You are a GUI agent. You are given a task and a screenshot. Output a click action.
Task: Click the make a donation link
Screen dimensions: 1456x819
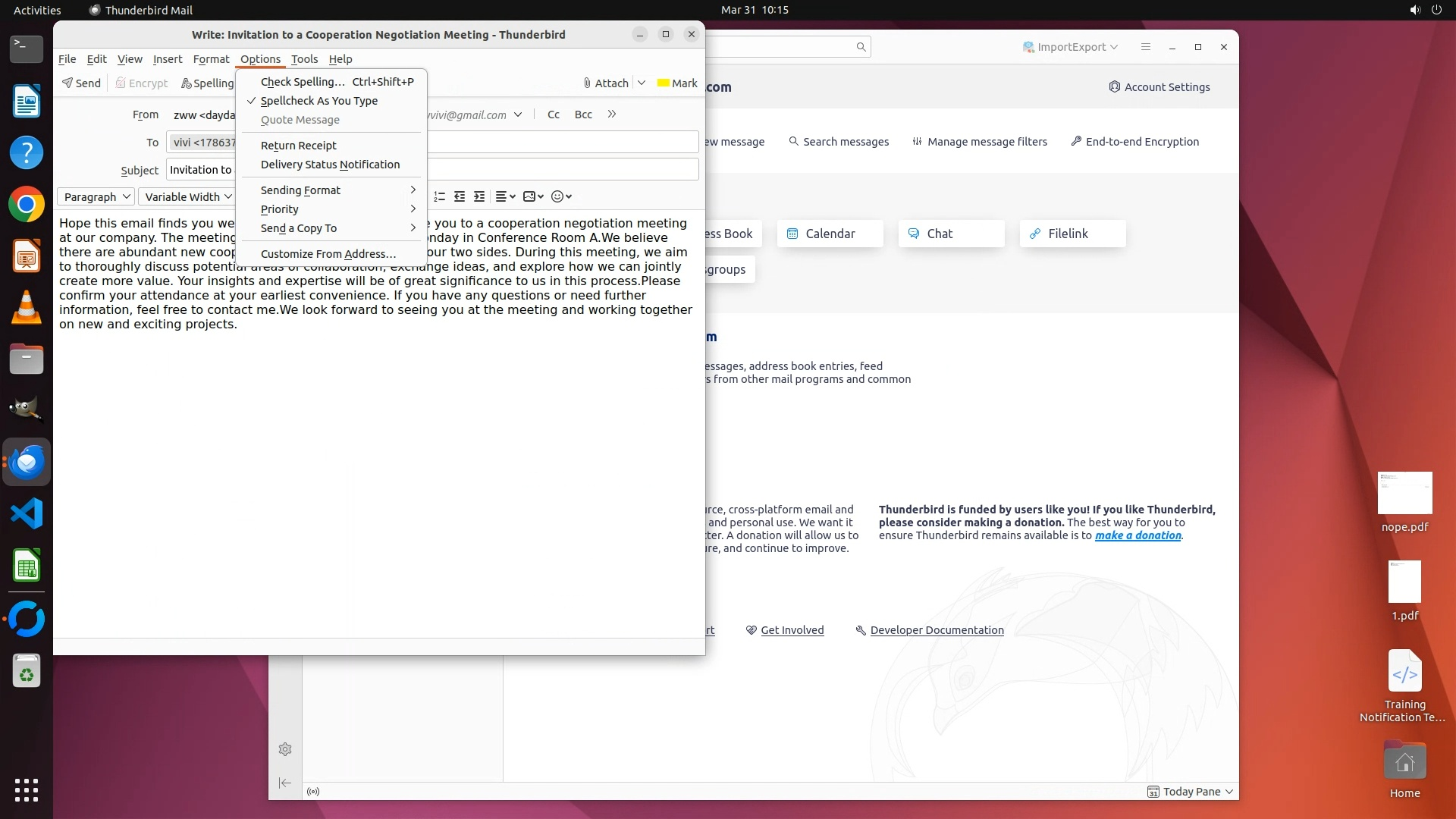[x=1137, y=535]
